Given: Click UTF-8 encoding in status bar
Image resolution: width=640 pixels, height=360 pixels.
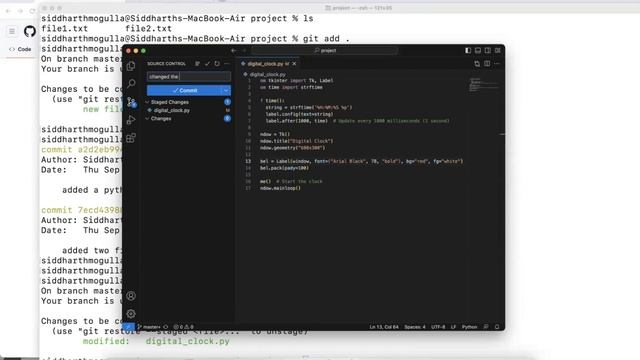Looking at the screenshot, I should tap(438, 327).
